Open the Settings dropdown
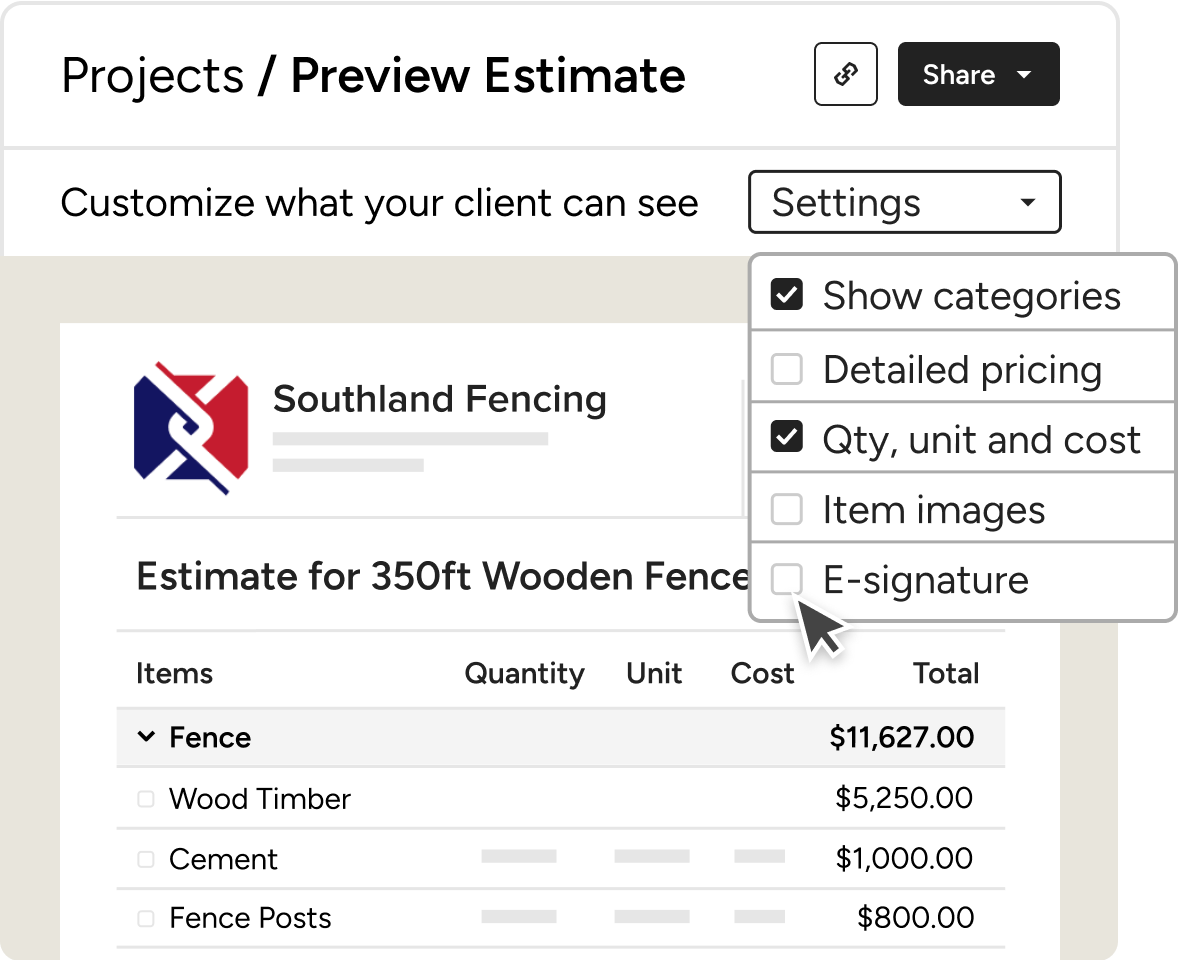 pyautogui.click(x=904, y=203)
